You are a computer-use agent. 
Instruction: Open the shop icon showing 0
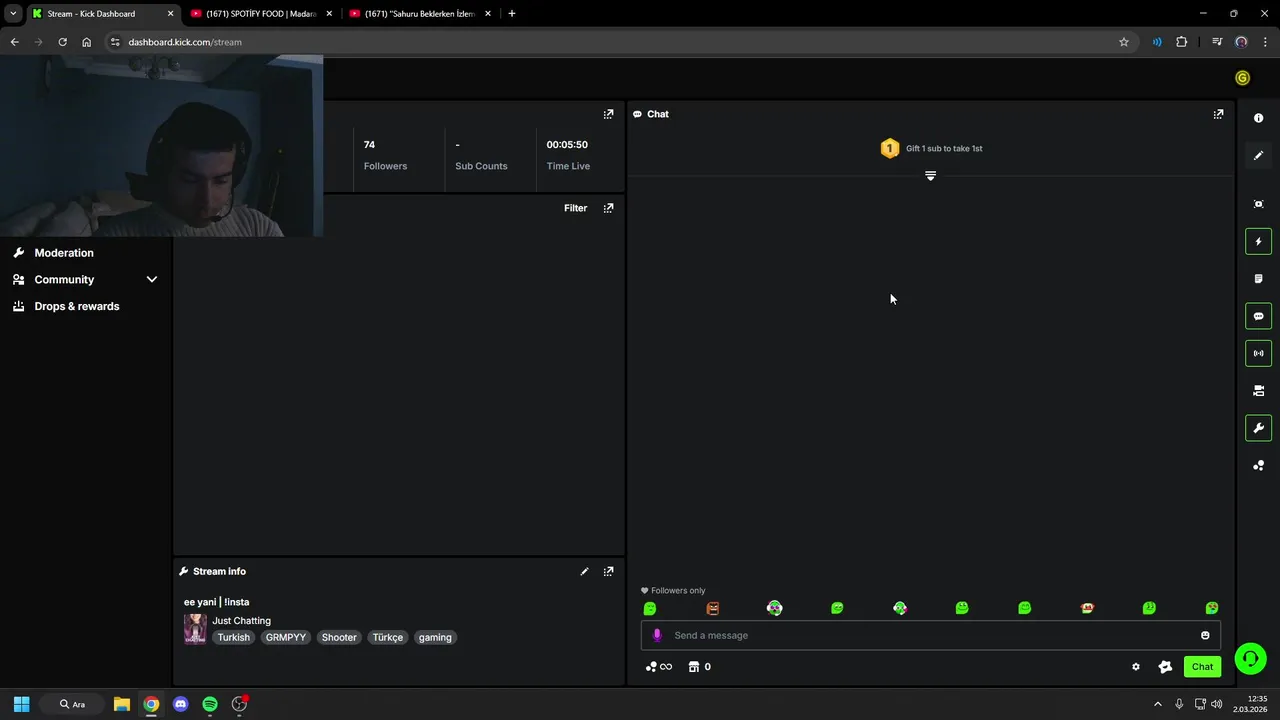tap(700, 667)
